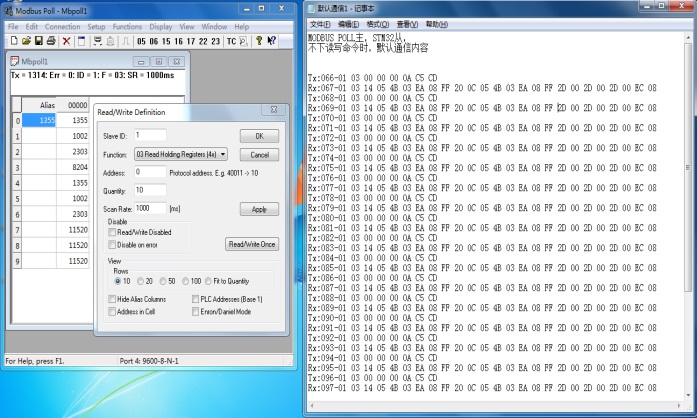
Task: Select function 15 in toolbar
Action: pyautogui.click(x=166, y=41)
